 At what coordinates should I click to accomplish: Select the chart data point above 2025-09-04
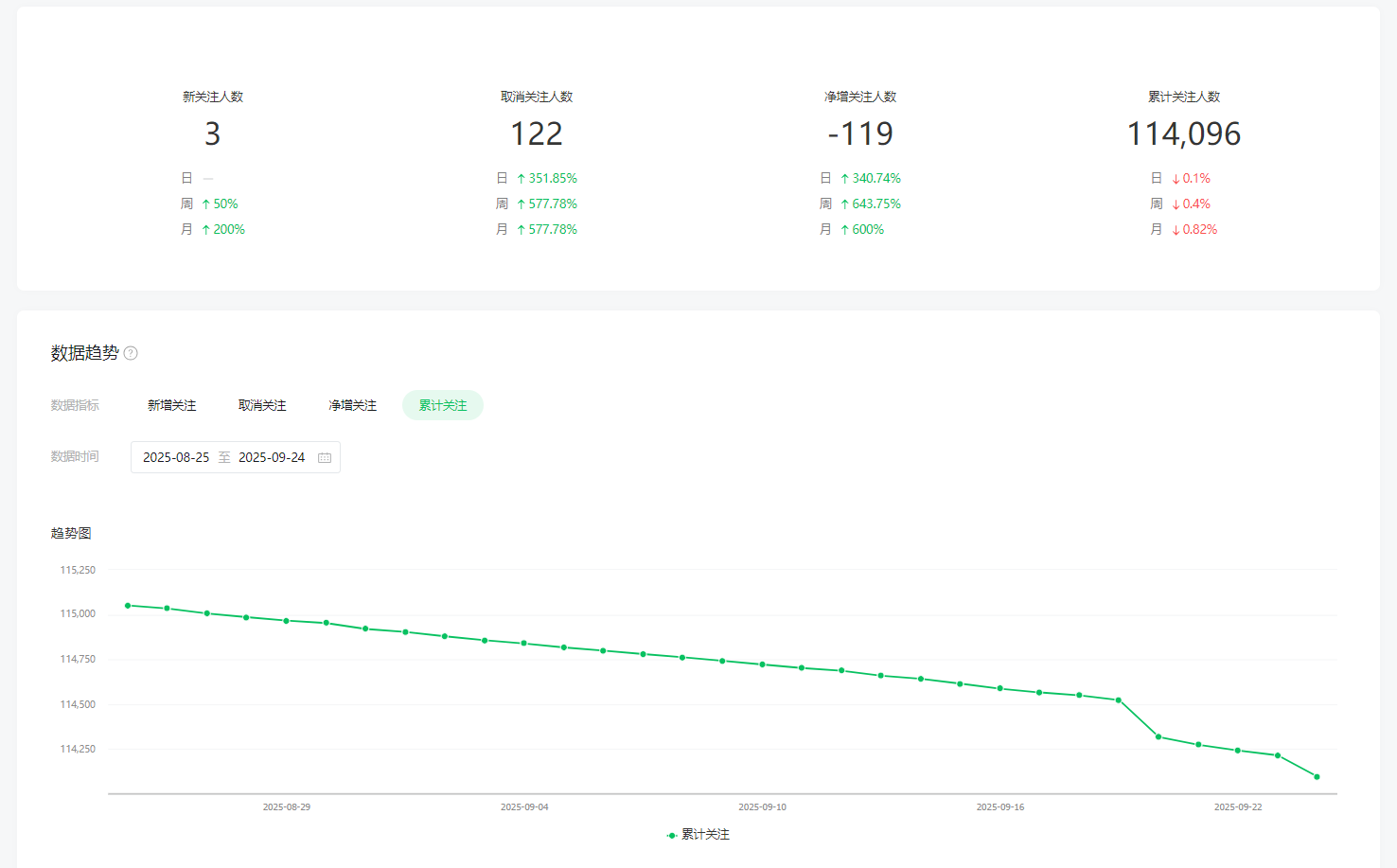[524, 643]
